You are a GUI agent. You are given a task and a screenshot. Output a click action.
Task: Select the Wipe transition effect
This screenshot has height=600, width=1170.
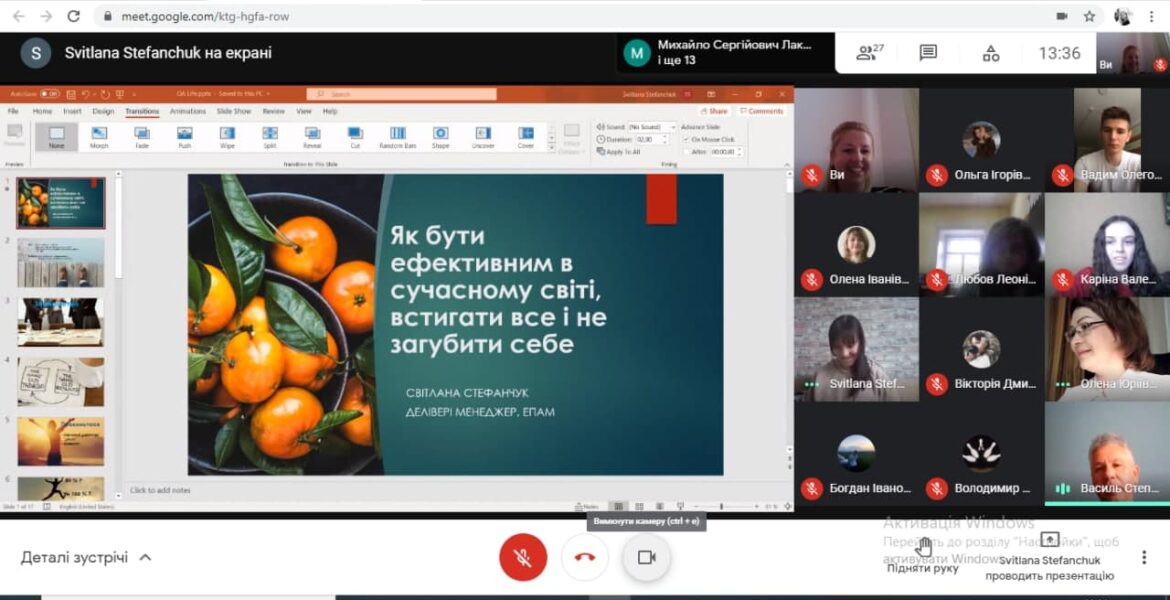coord(228,137)
